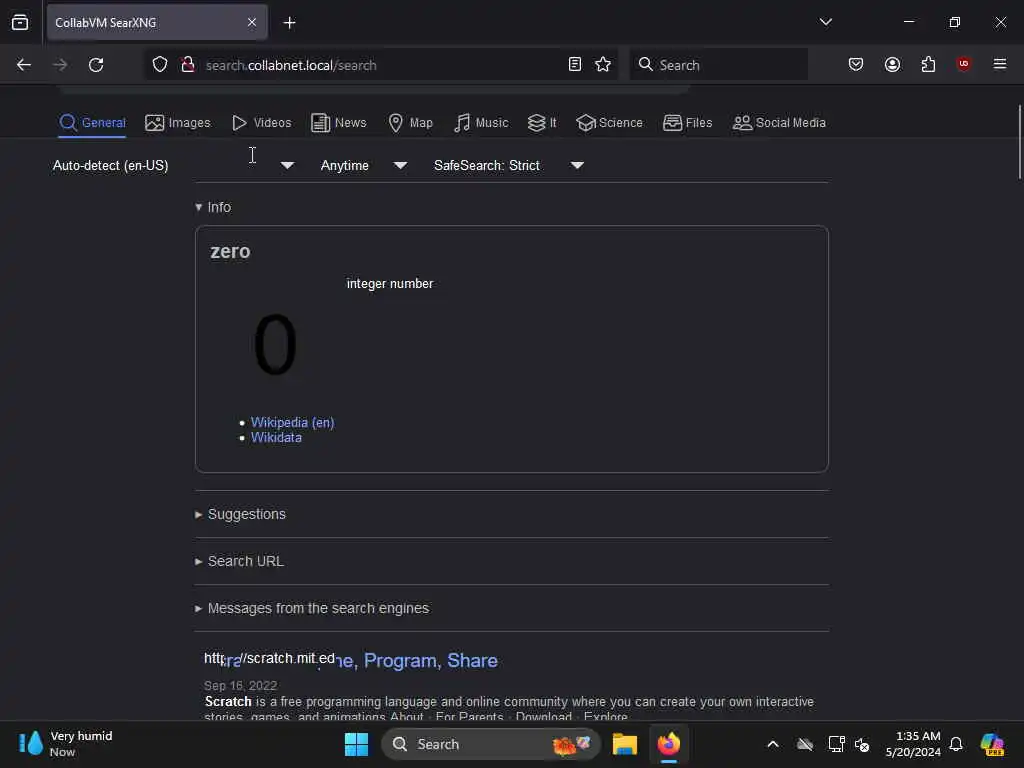
Task: Switch to the Social Media search category
Action: (779, 123)
